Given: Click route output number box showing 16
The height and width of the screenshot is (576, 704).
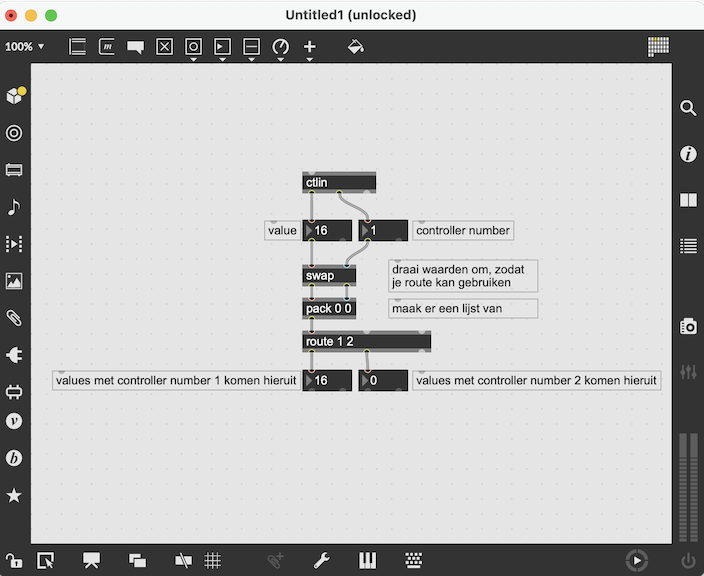Looking at the screenshot, I should pos(327,381).
